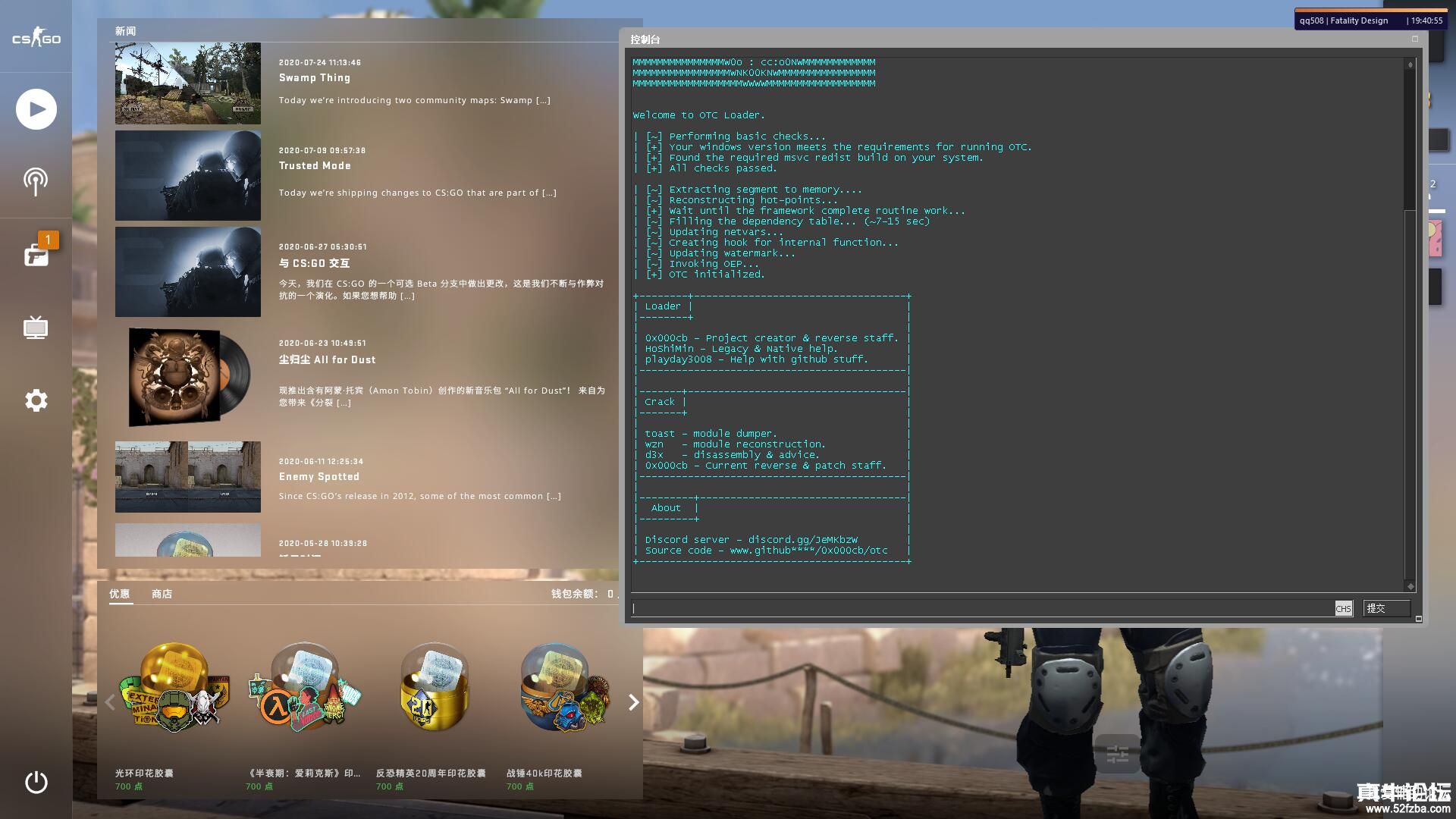Click the 钱包余额 wallet balance text
Image resolution: width=1456 pixels, height=819 pixels.
pyautogui.click(x=584, y=594)
